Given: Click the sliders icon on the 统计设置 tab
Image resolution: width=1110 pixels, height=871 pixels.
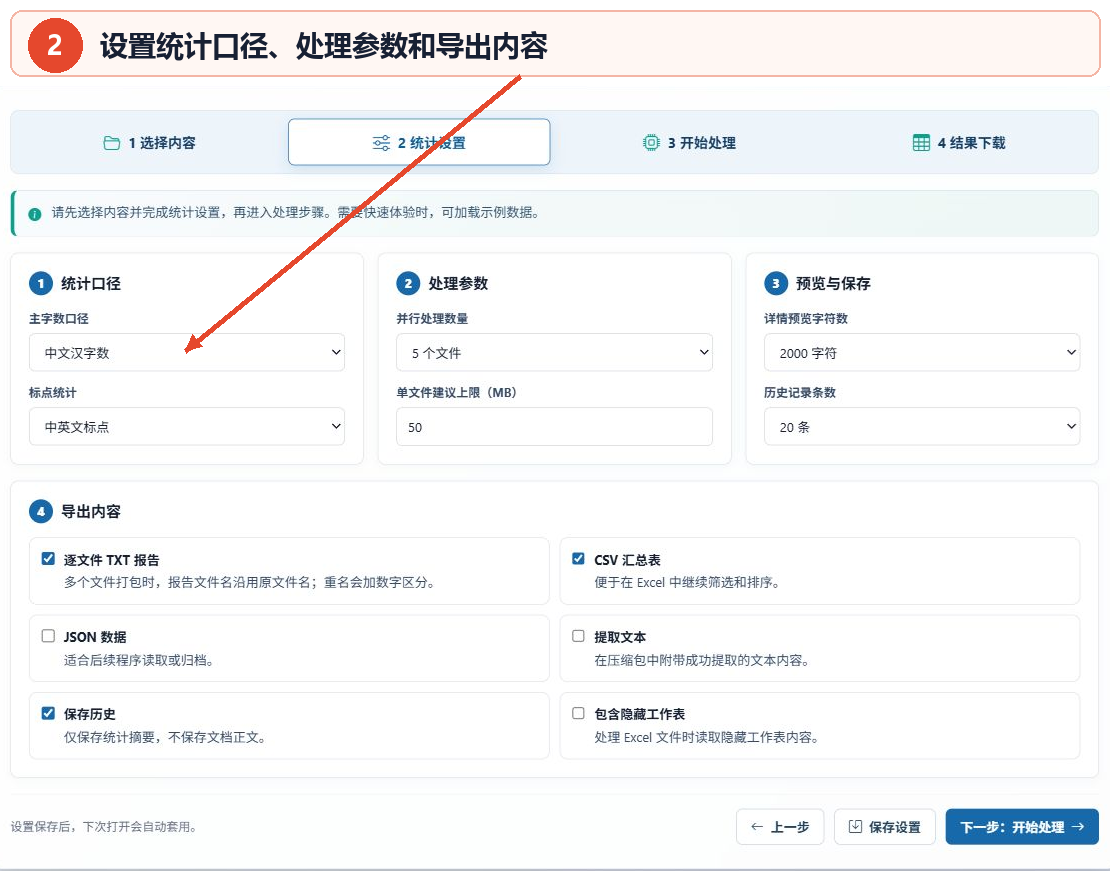Looking at the screenshot, I should tap(381, 143).
